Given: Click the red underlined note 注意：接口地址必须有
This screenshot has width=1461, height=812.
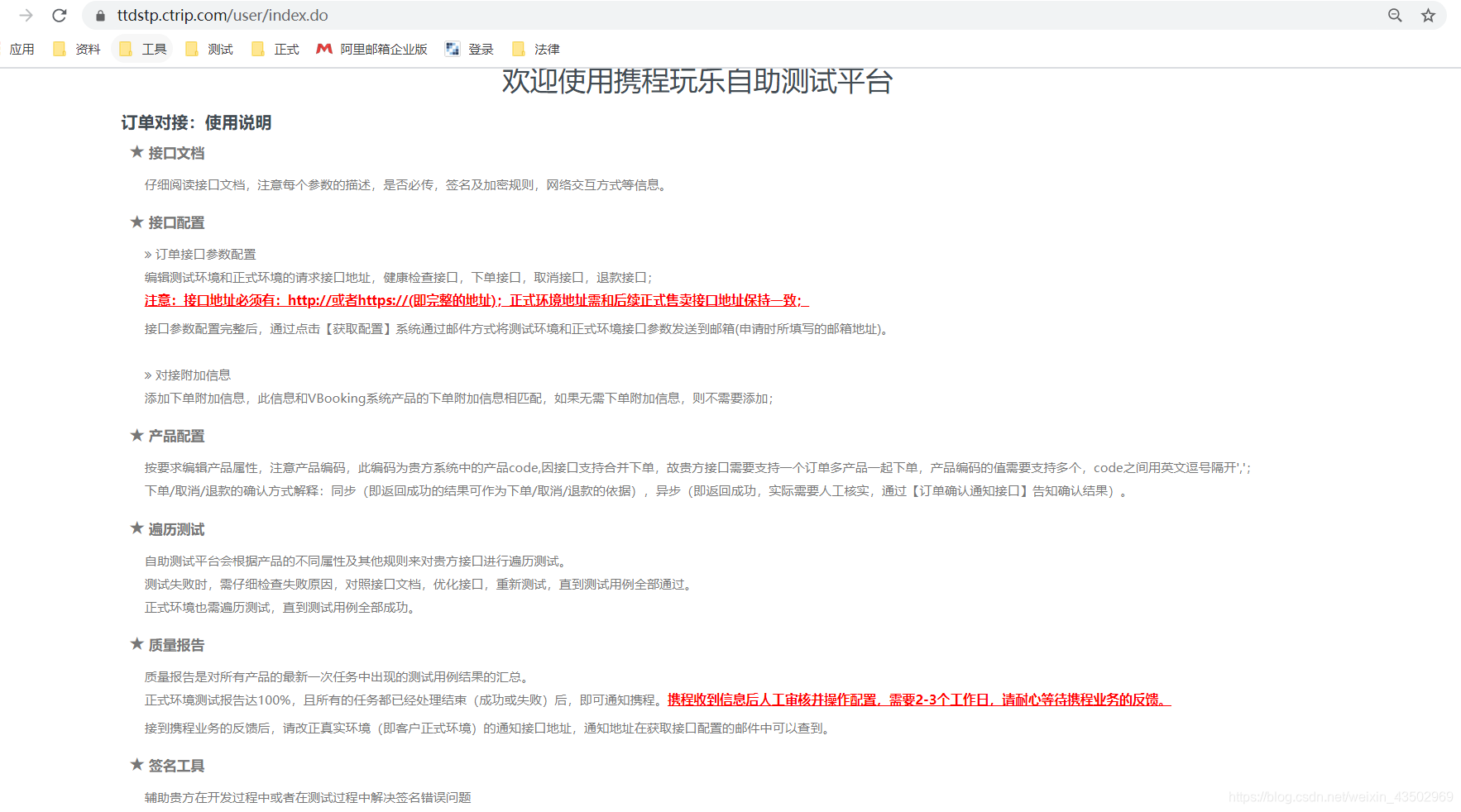Looking at the screenshot, I should pos(477,300).
